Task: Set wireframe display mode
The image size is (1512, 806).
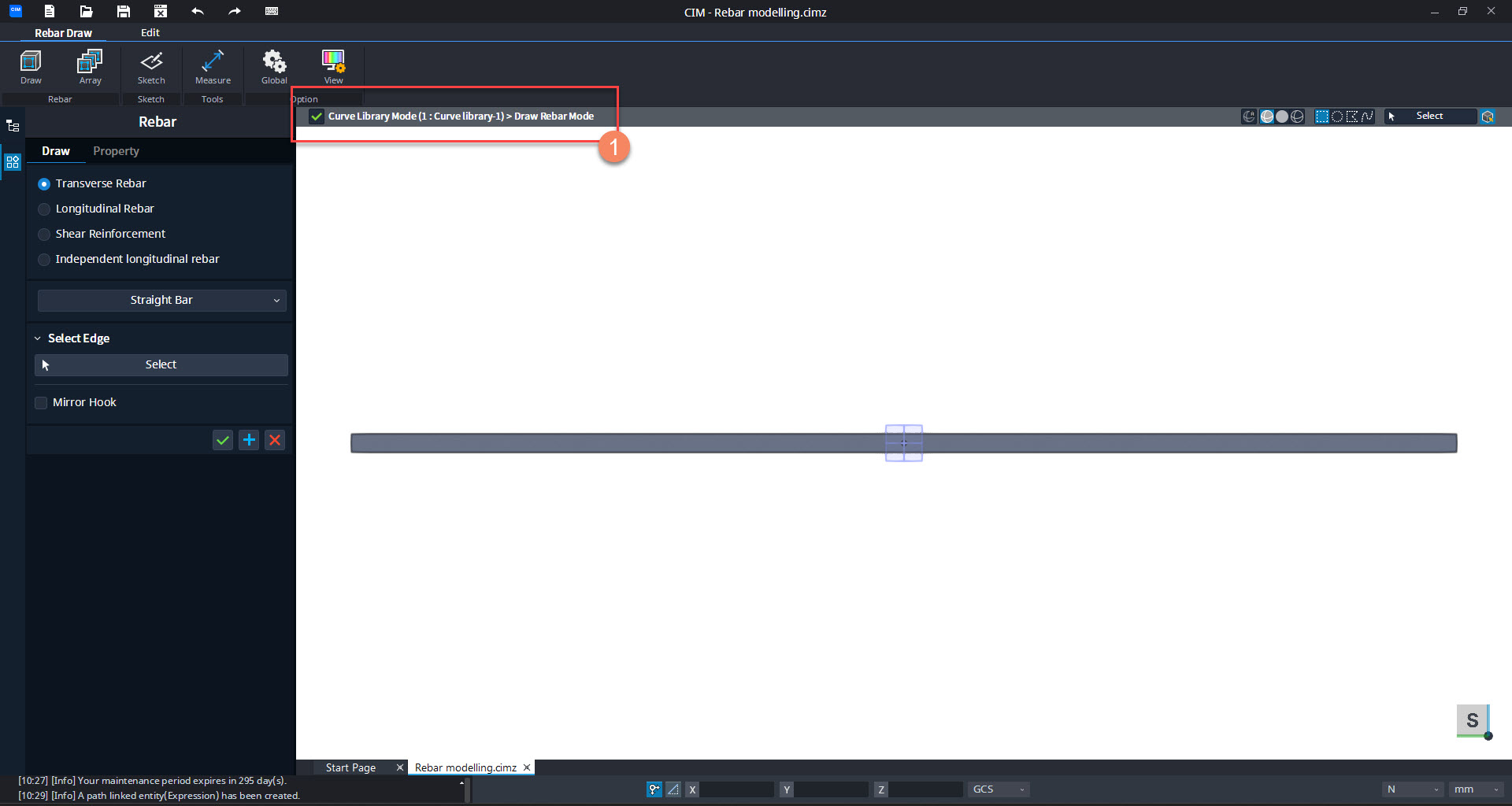Action: [x=1297, y=116]
